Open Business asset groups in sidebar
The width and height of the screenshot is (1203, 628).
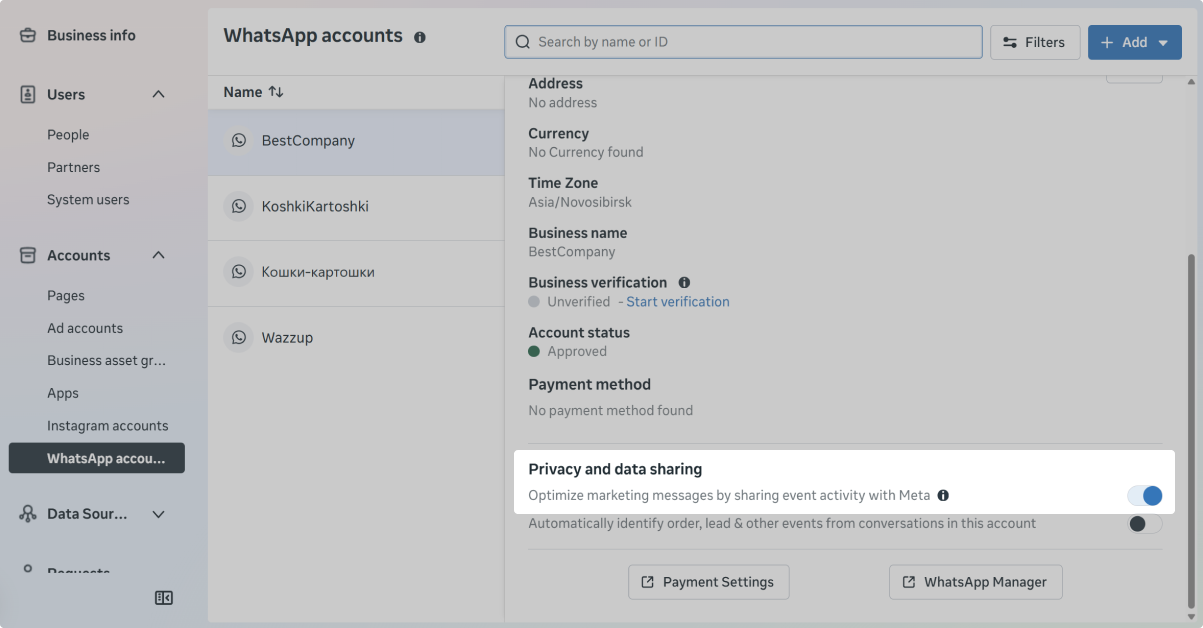(107, 361)
